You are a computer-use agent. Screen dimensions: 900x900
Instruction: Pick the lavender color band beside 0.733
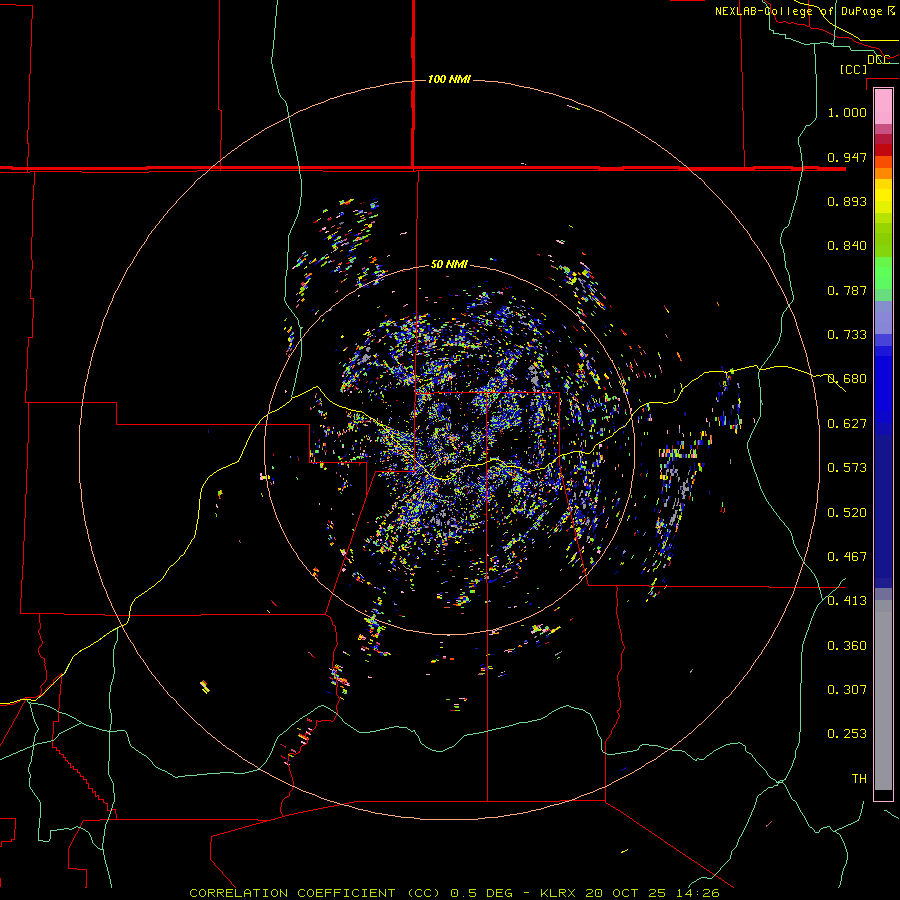tap(883, 319)
